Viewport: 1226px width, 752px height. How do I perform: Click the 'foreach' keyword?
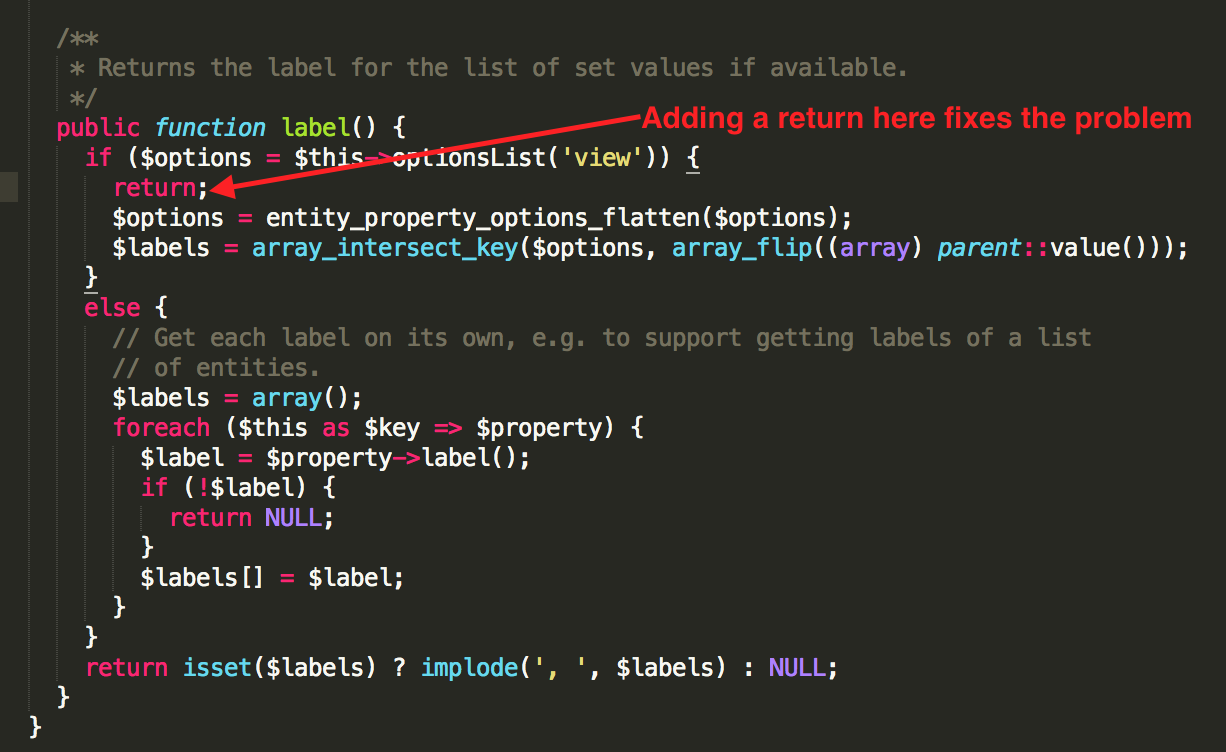(x=161, y=427)
